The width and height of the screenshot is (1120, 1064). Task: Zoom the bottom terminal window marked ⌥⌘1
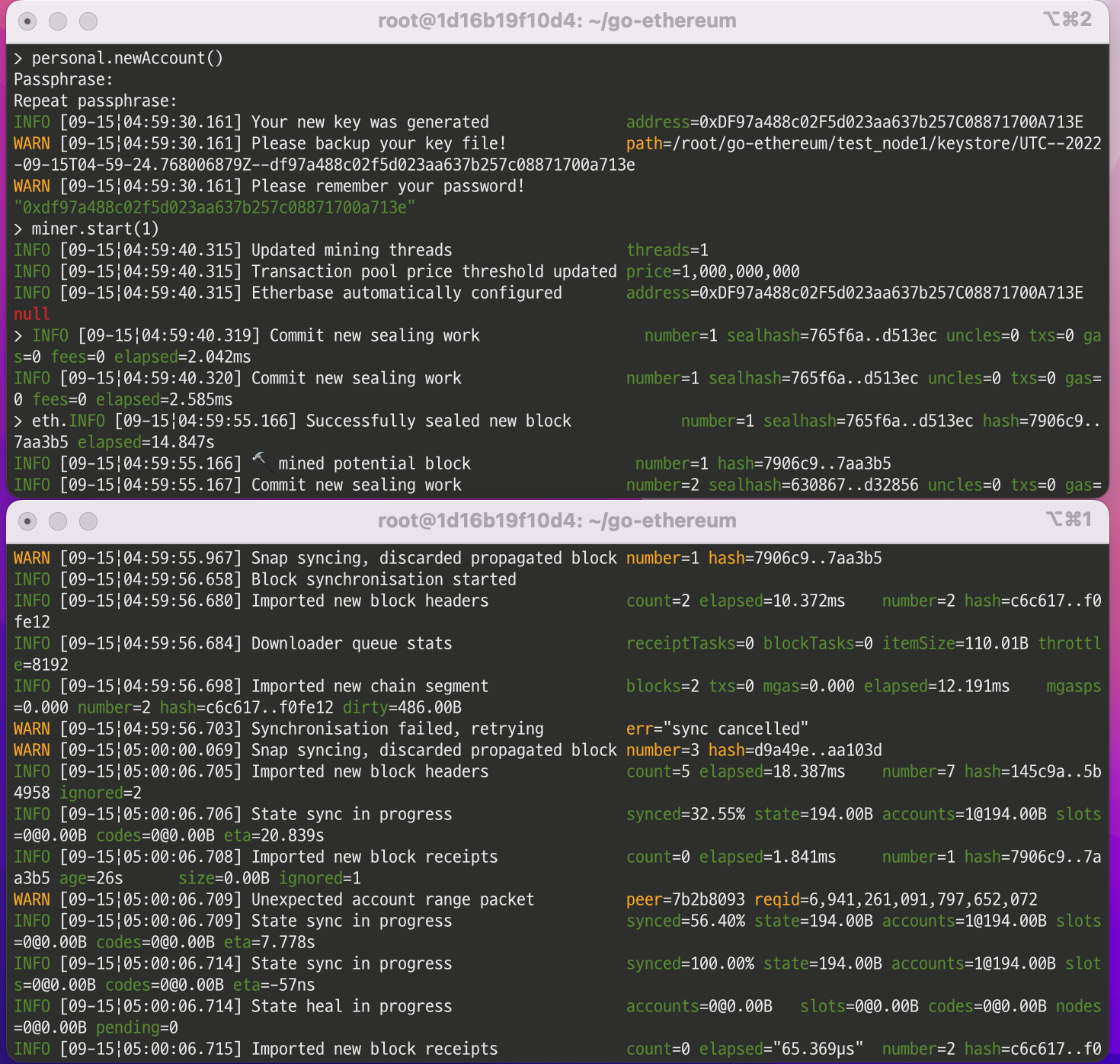[x=88, y=521]
